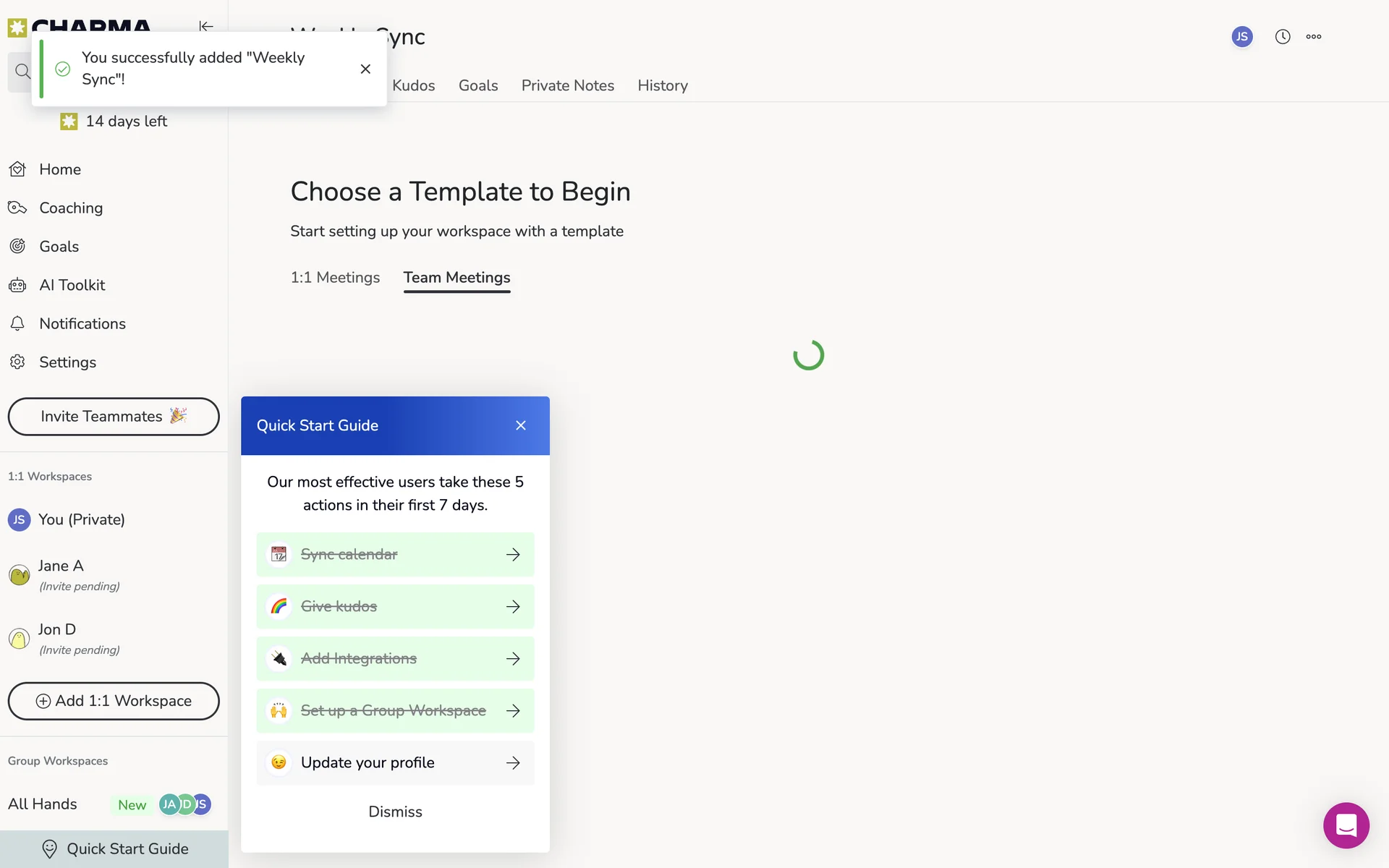Switch to the 1:1 Meetings tab
Viewport: 1389px width, 868px height.
pos(335,278)
